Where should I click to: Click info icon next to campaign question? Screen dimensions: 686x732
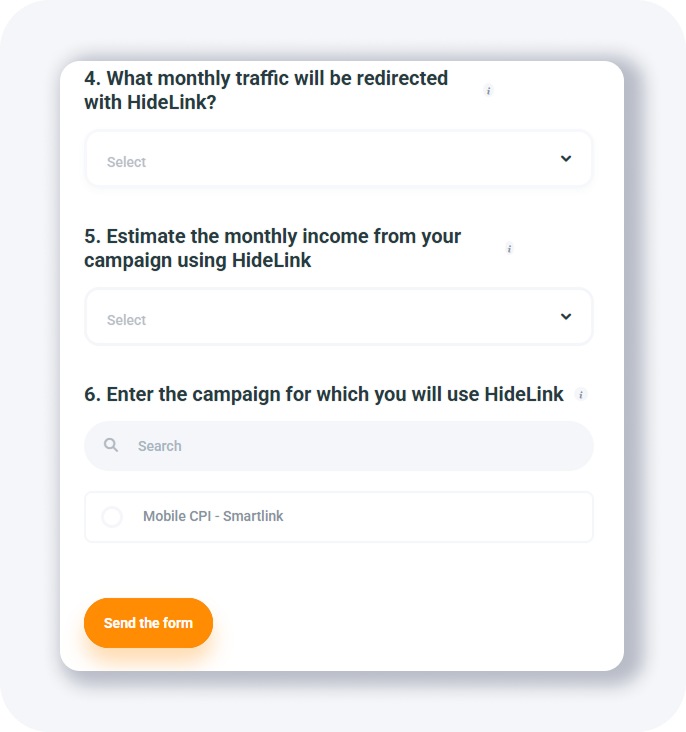pos(581,395)
